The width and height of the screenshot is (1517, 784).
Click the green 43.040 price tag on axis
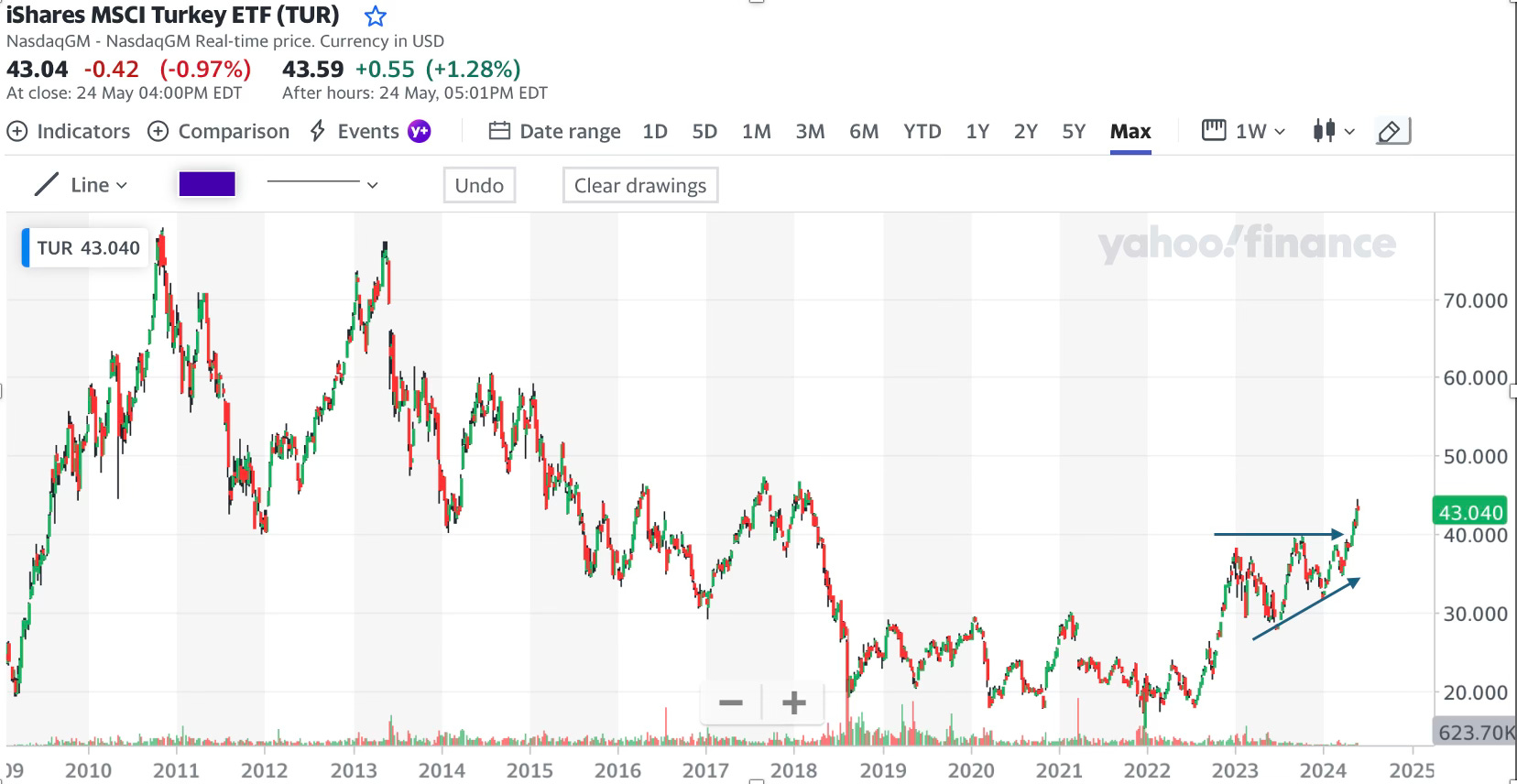[x=1470, y=512]
